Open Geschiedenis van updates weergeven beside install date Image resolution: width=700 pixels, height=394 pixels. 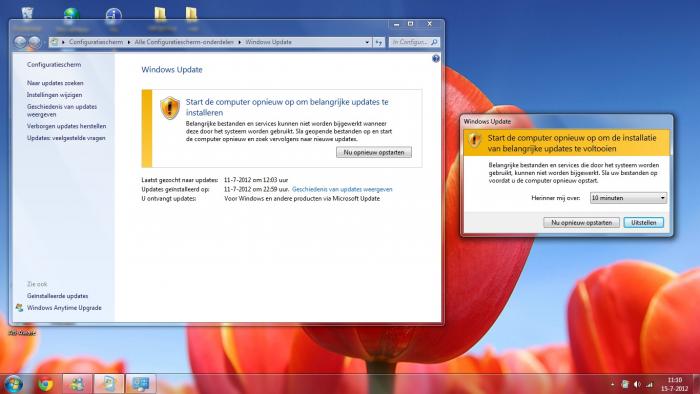point(342,190)
